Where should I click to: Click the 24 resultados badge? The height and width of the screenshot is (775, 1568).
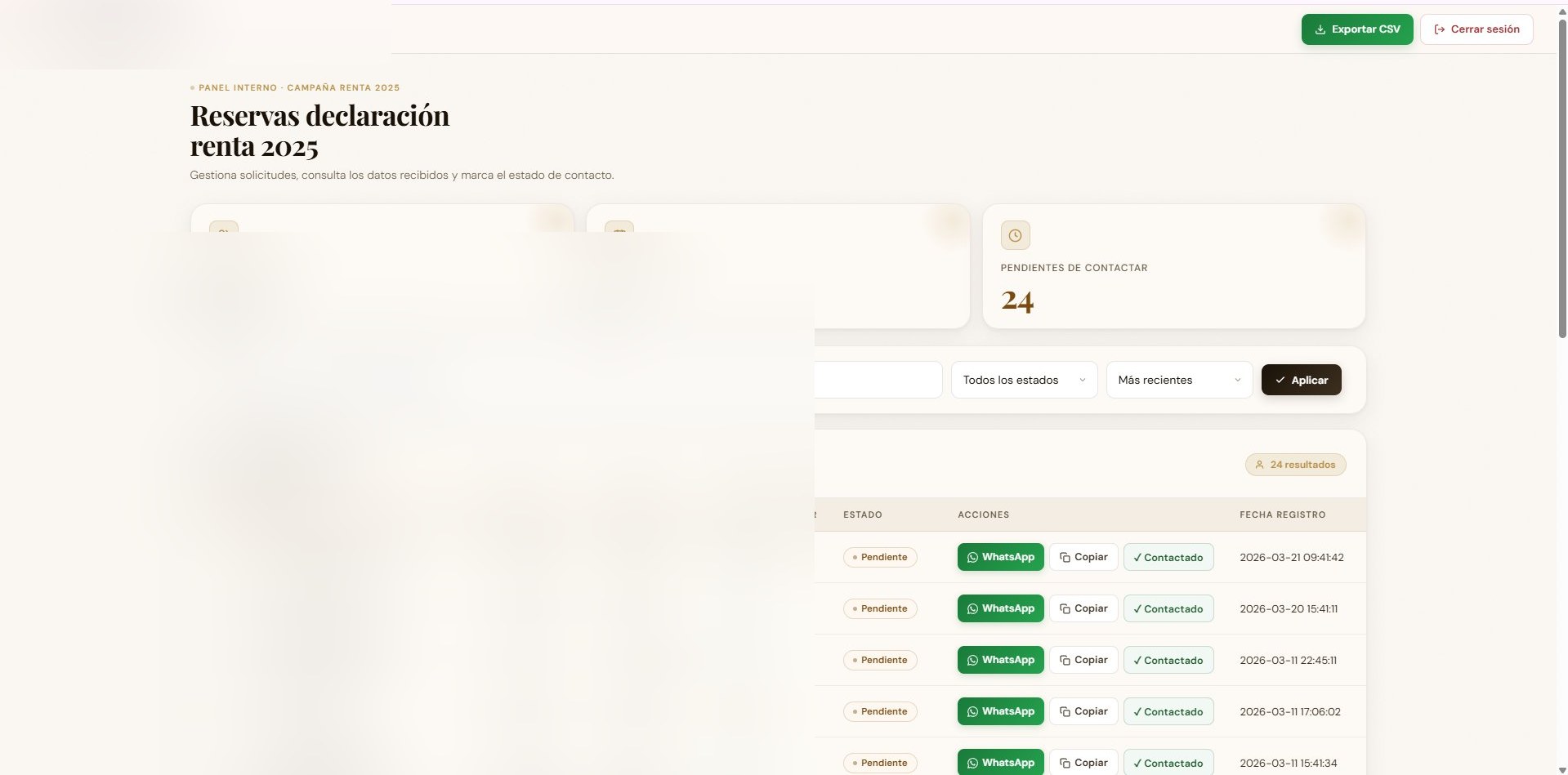click(x=1295, y=465)
